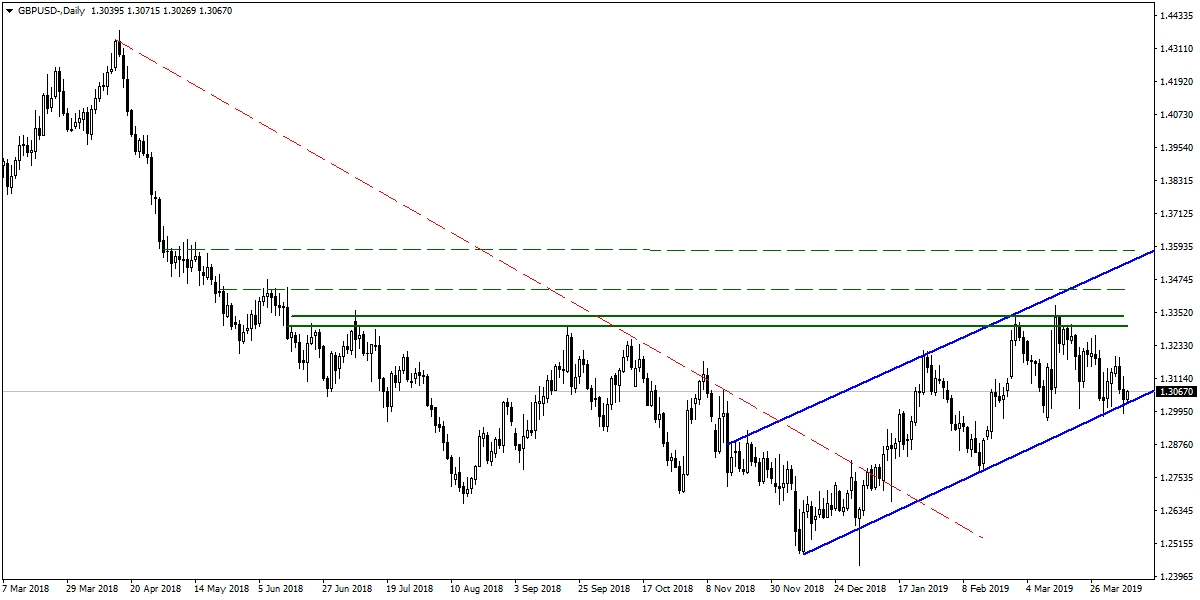Click the 1.27535 price scale label

(1178, 478)
